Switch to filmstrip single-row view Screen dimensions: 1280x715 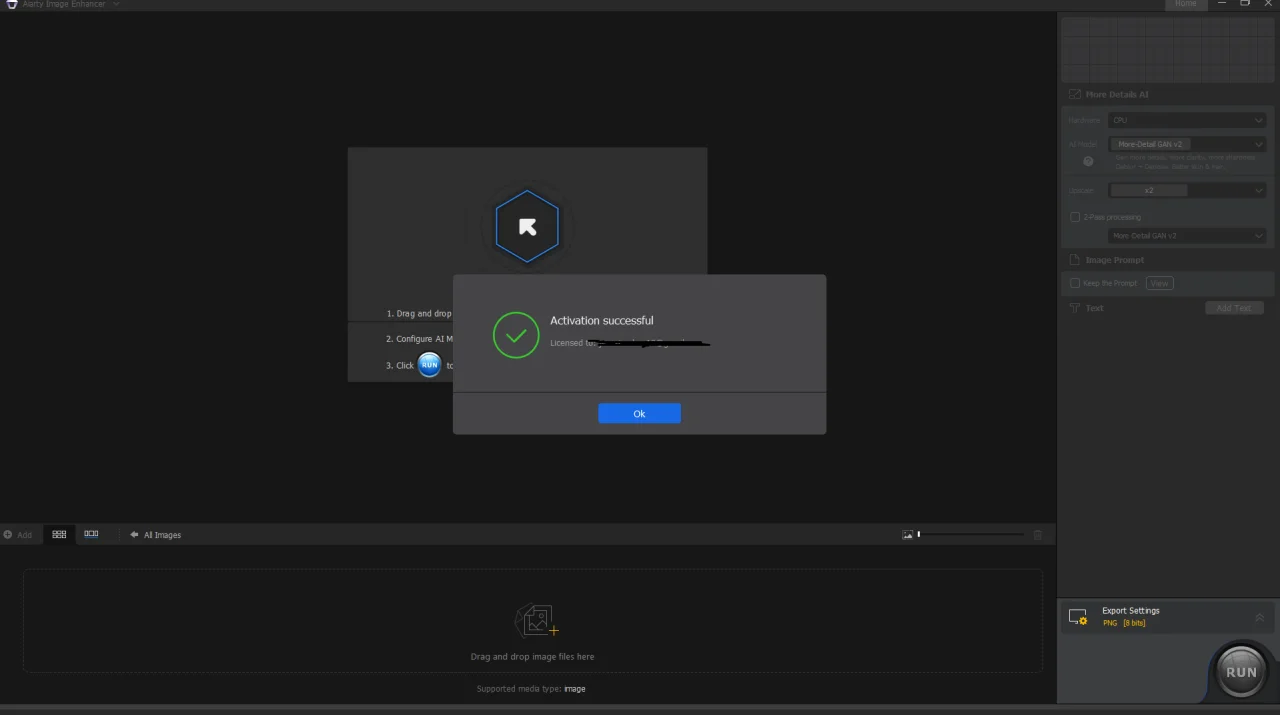click(91, 534)
